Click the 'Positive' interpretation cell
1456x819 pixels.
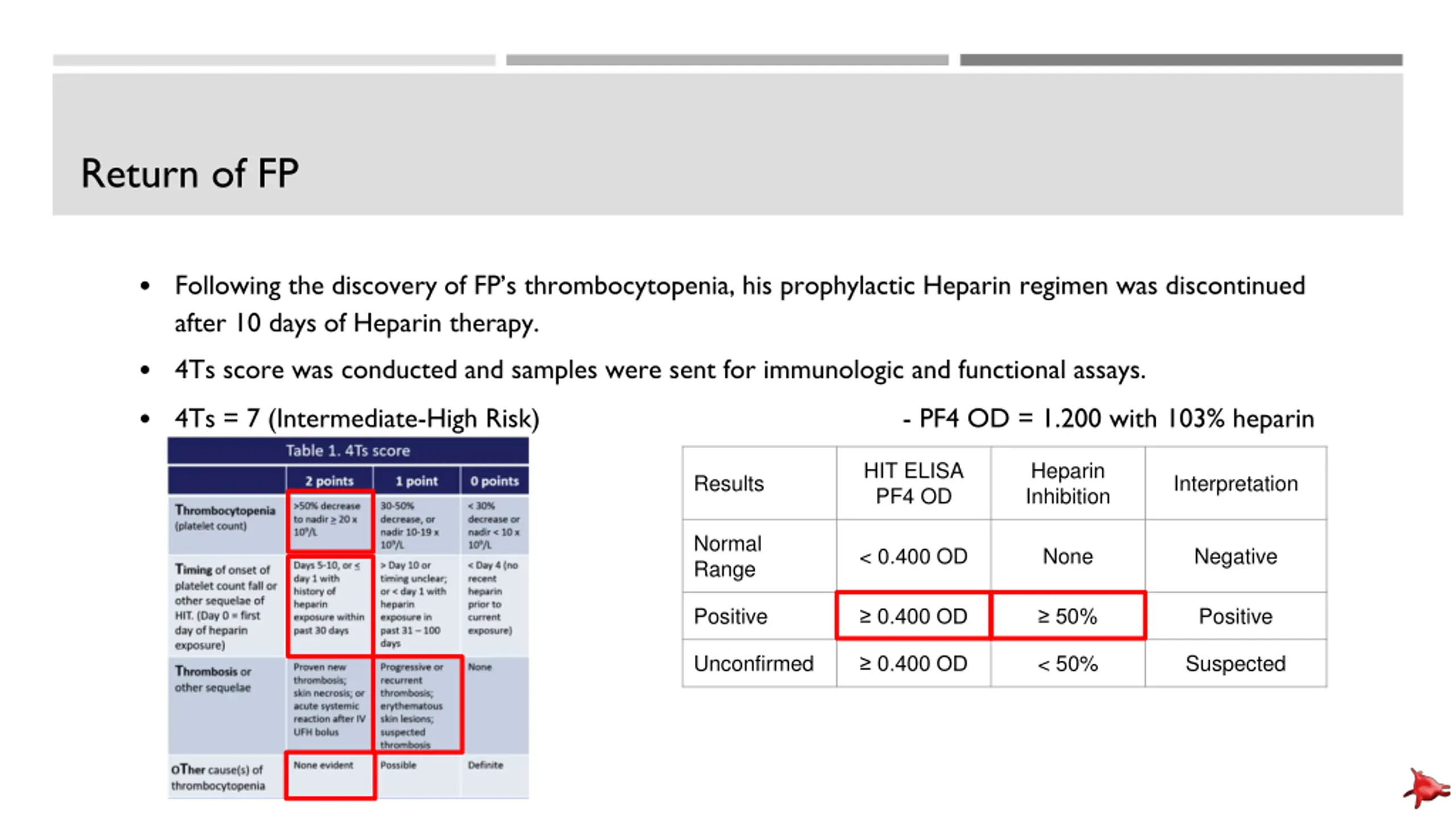1236,616
